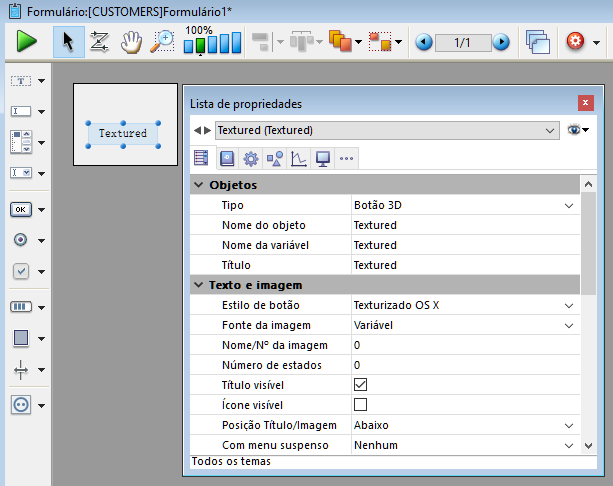
Task: Activate the hand pan tool
Action: [x=131, y=42]
